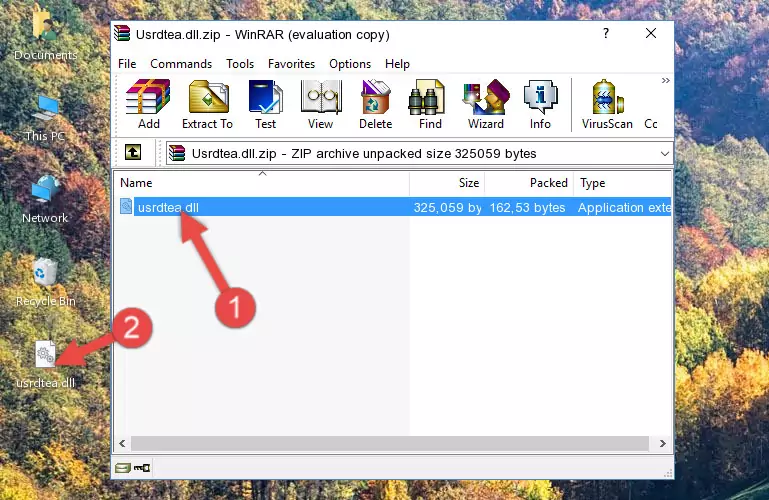The width and height of the screenshot is (769, 500).
Task: Open the View file tool
Action: 321,104
